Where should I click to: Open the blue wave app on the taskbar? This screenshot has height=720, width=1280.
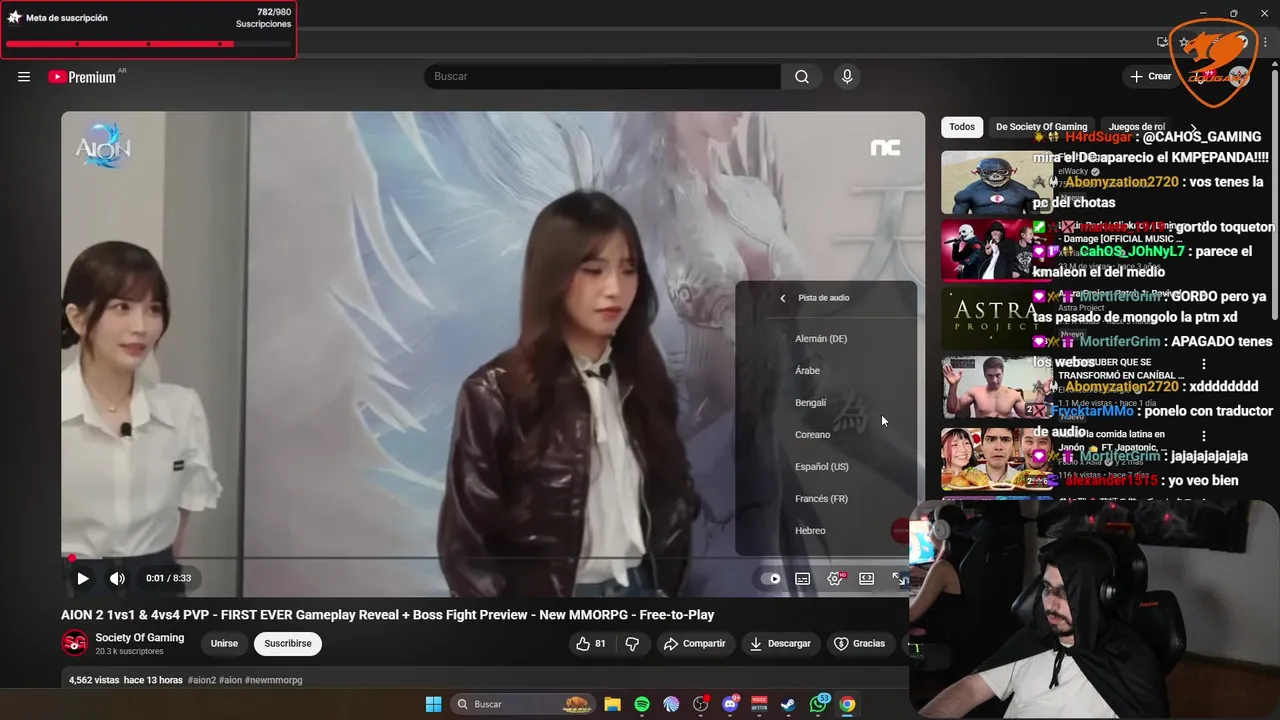click(671, 704)
